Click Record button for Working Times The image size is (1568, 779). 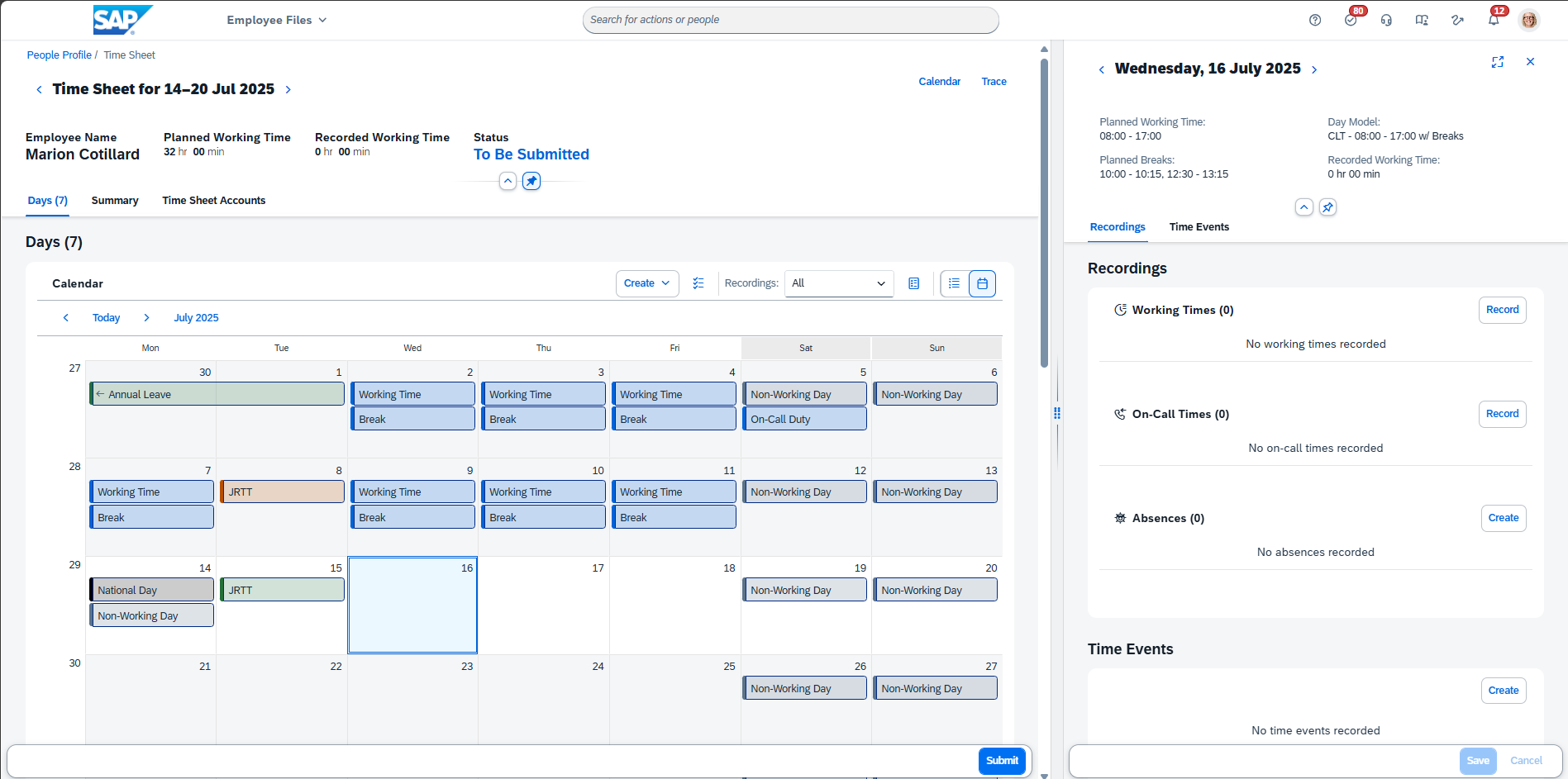(x=1502, y=310)
